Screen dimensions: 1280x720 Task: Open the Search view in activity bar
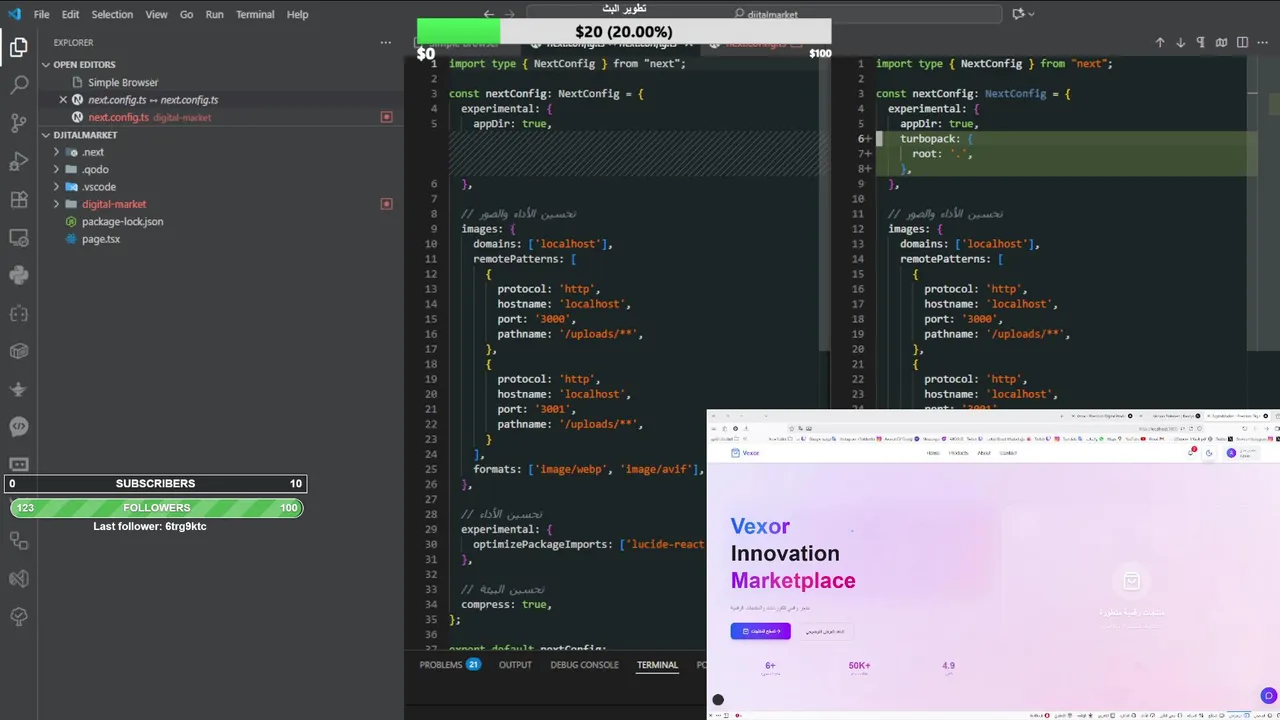(x=19, y=85)
